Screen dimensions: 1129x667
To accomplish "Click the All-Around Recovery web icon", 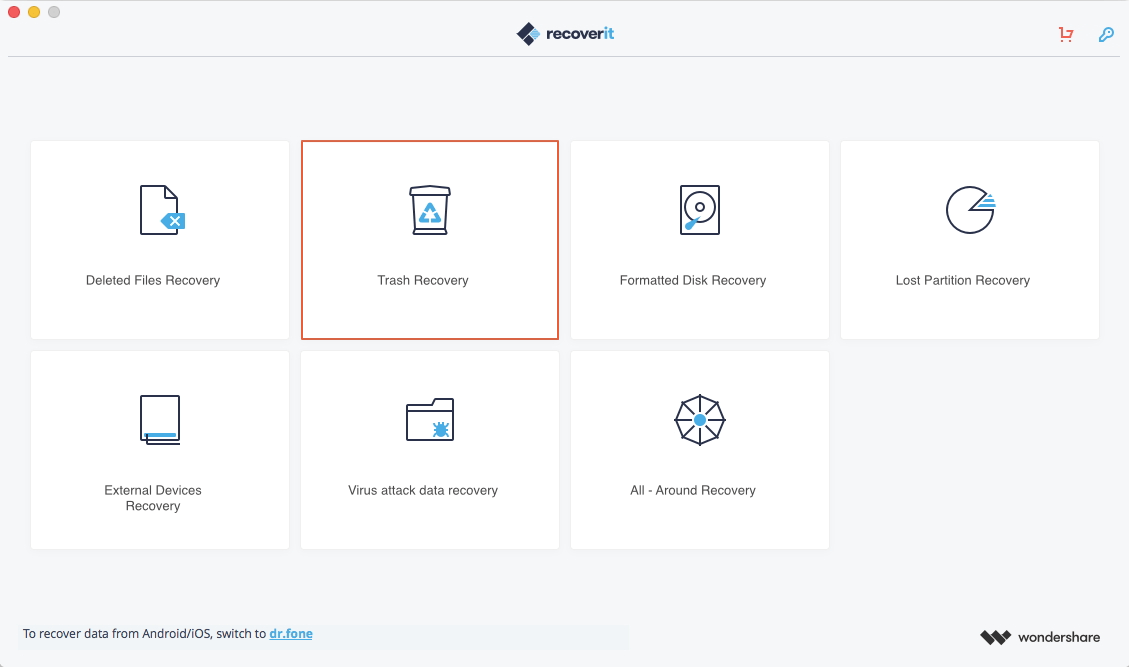I will (699, 420).
